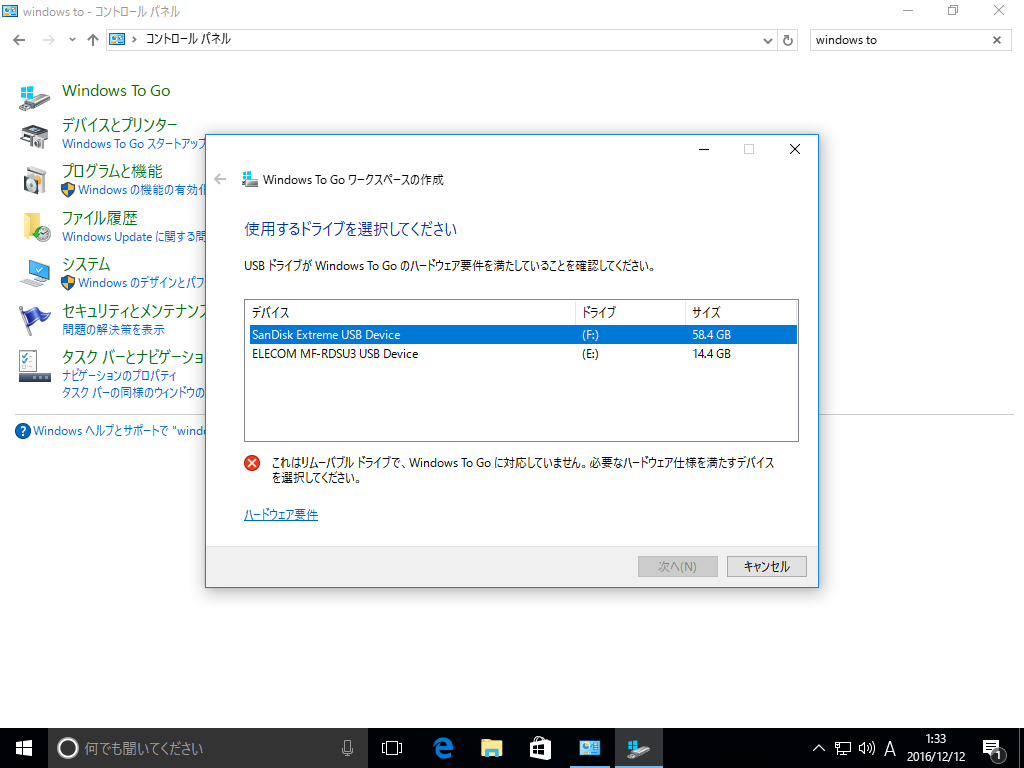The width and height of the screenshot is (1024, 768).
Task: Open the Store from the taskbar
Action: (540, 748)
